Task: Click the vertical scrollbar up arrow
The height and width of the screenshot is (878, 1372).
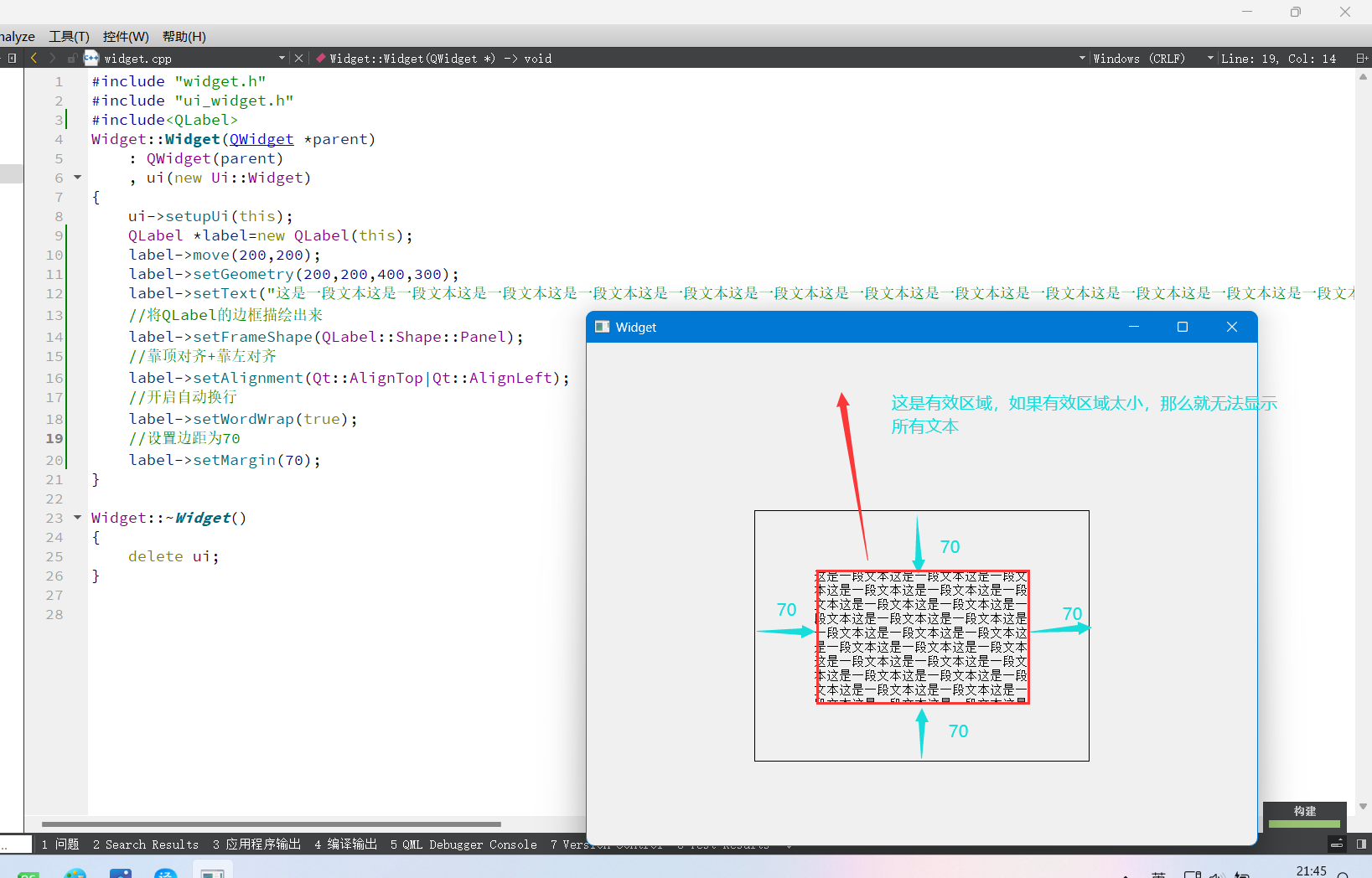Action: [1364, 76]
